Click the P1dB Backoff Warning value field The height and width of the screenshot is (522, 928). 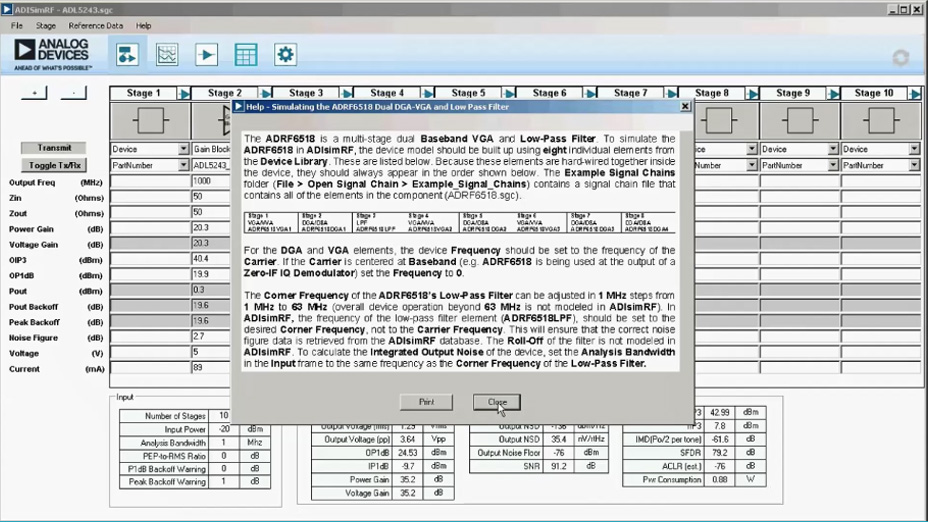pos(224,469)
